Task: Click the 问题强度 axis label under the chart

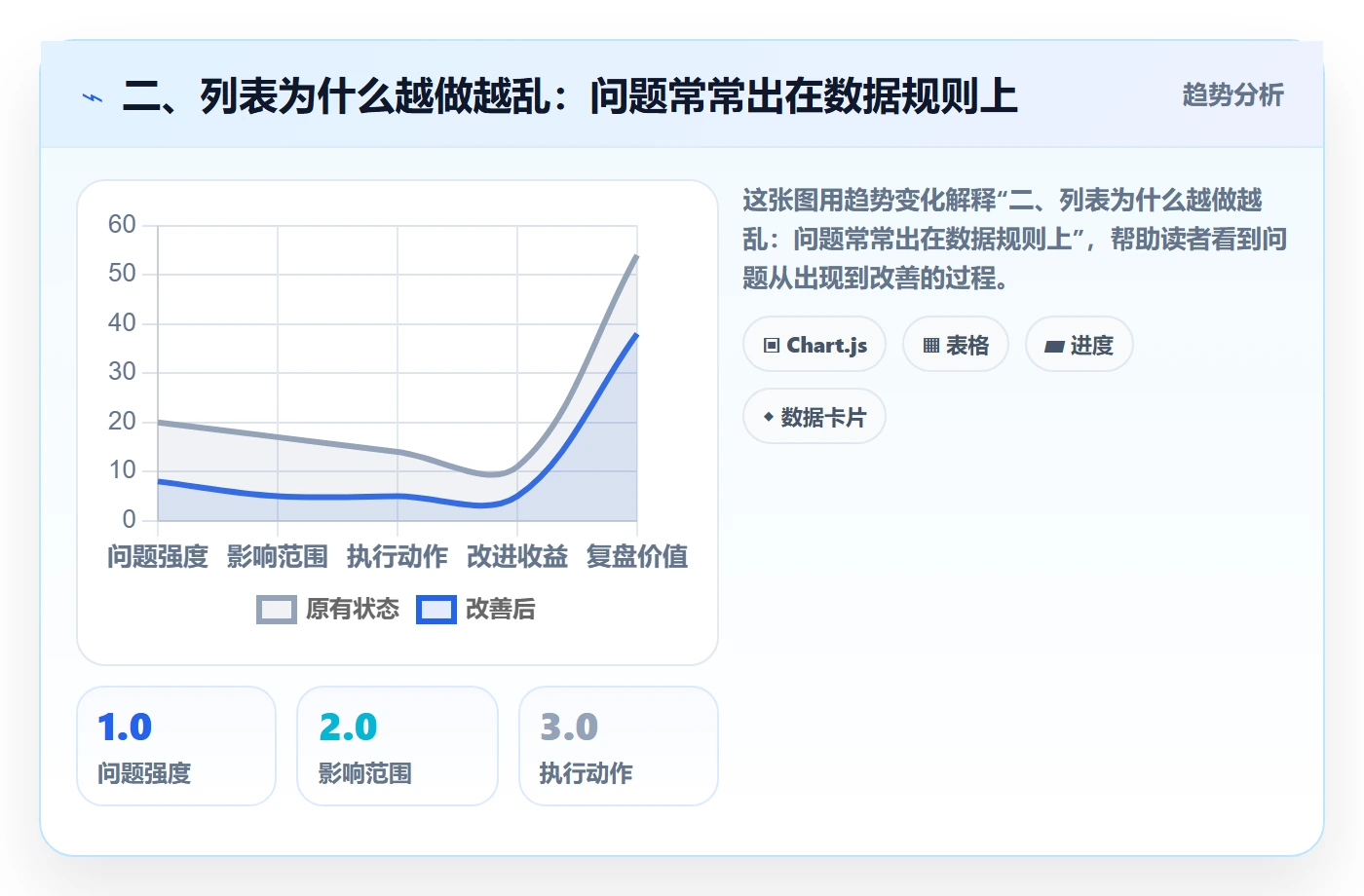Action: tap(158, 557)
